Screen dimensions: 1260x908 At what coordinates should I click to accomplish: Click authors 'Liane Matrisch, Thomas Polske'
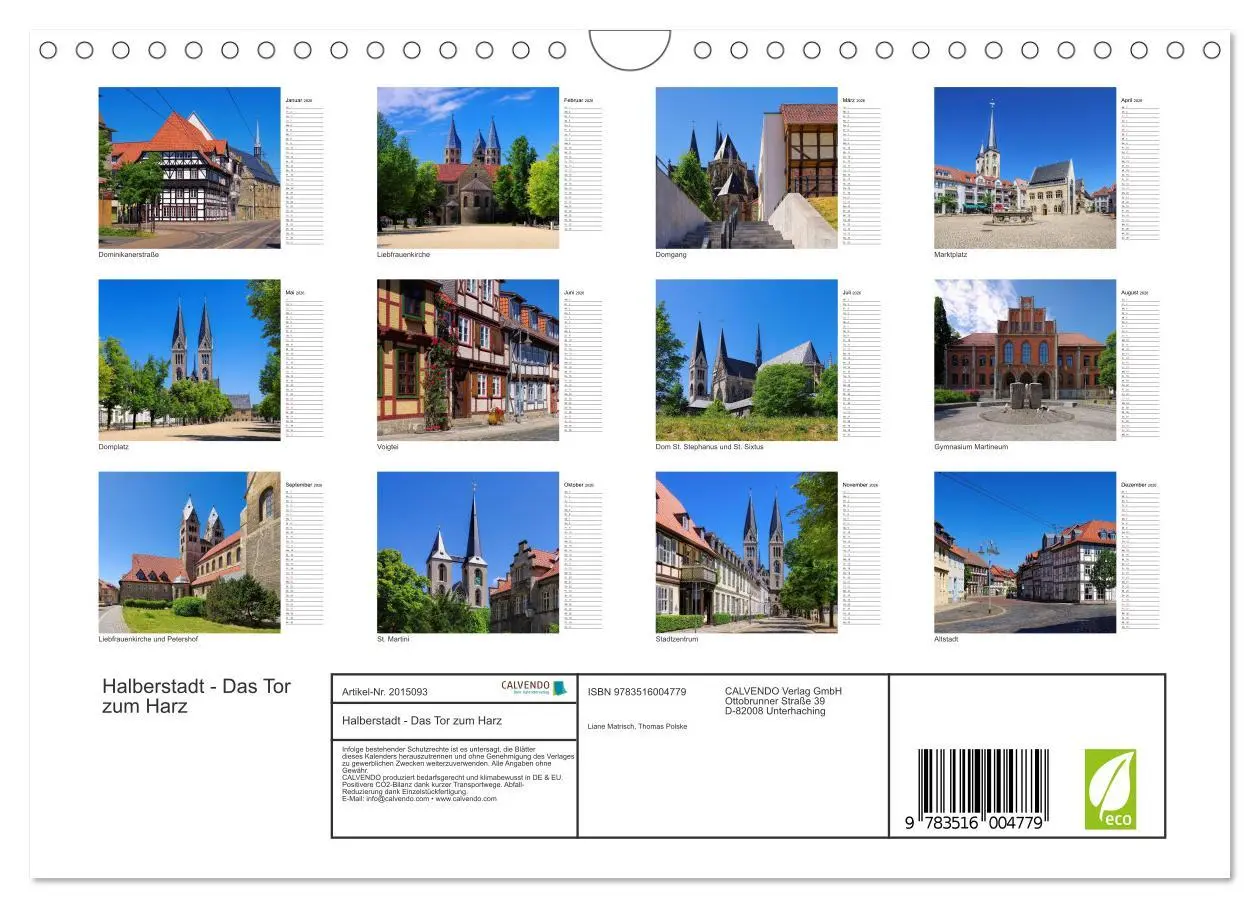pyautogui.click(x=637, y=726)
